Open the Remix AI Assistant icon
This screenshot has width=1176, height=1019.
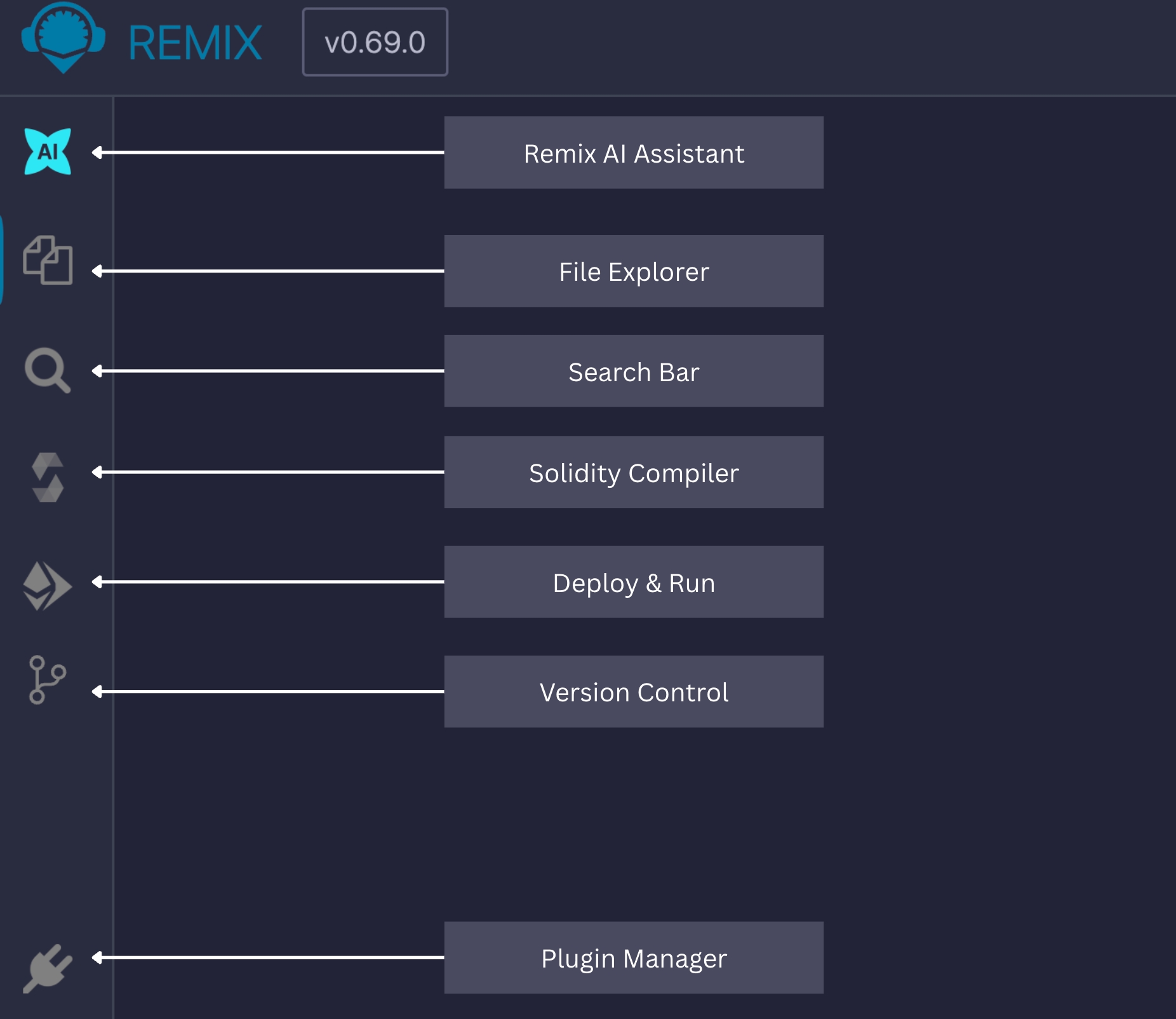coord(48,152)
